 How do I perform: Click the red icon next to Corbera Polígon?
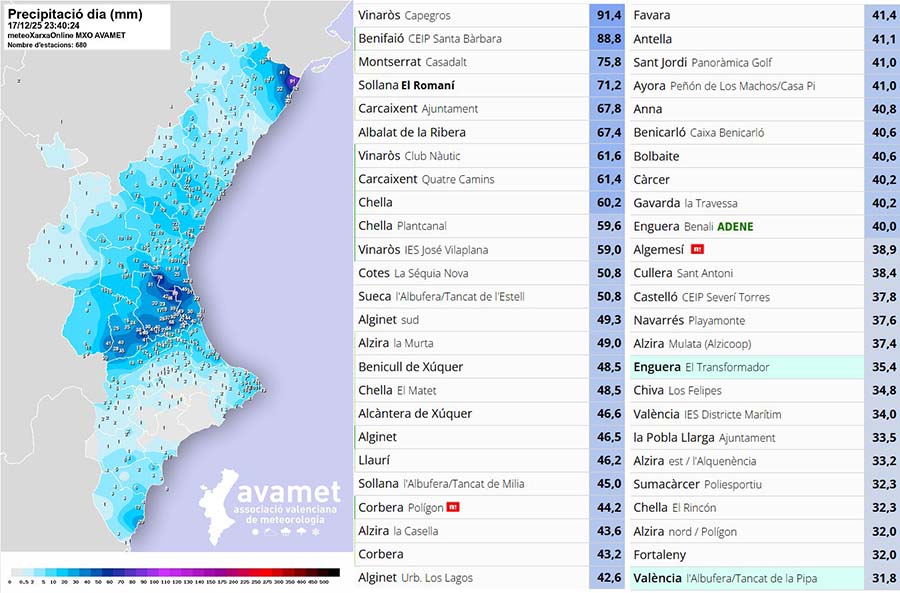tap(452, 508)
